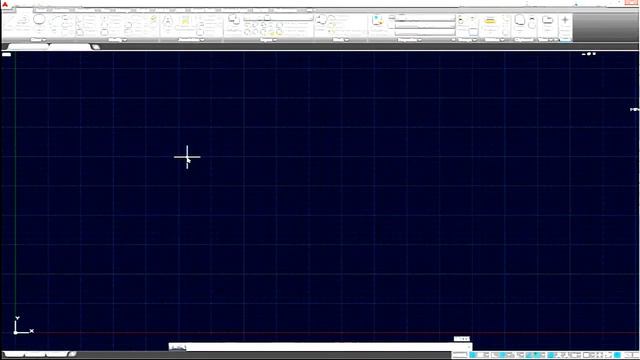Click the viewport controls label at top-left
The image size is (640, 360).
pyautogui.click(x=7, y=54)
